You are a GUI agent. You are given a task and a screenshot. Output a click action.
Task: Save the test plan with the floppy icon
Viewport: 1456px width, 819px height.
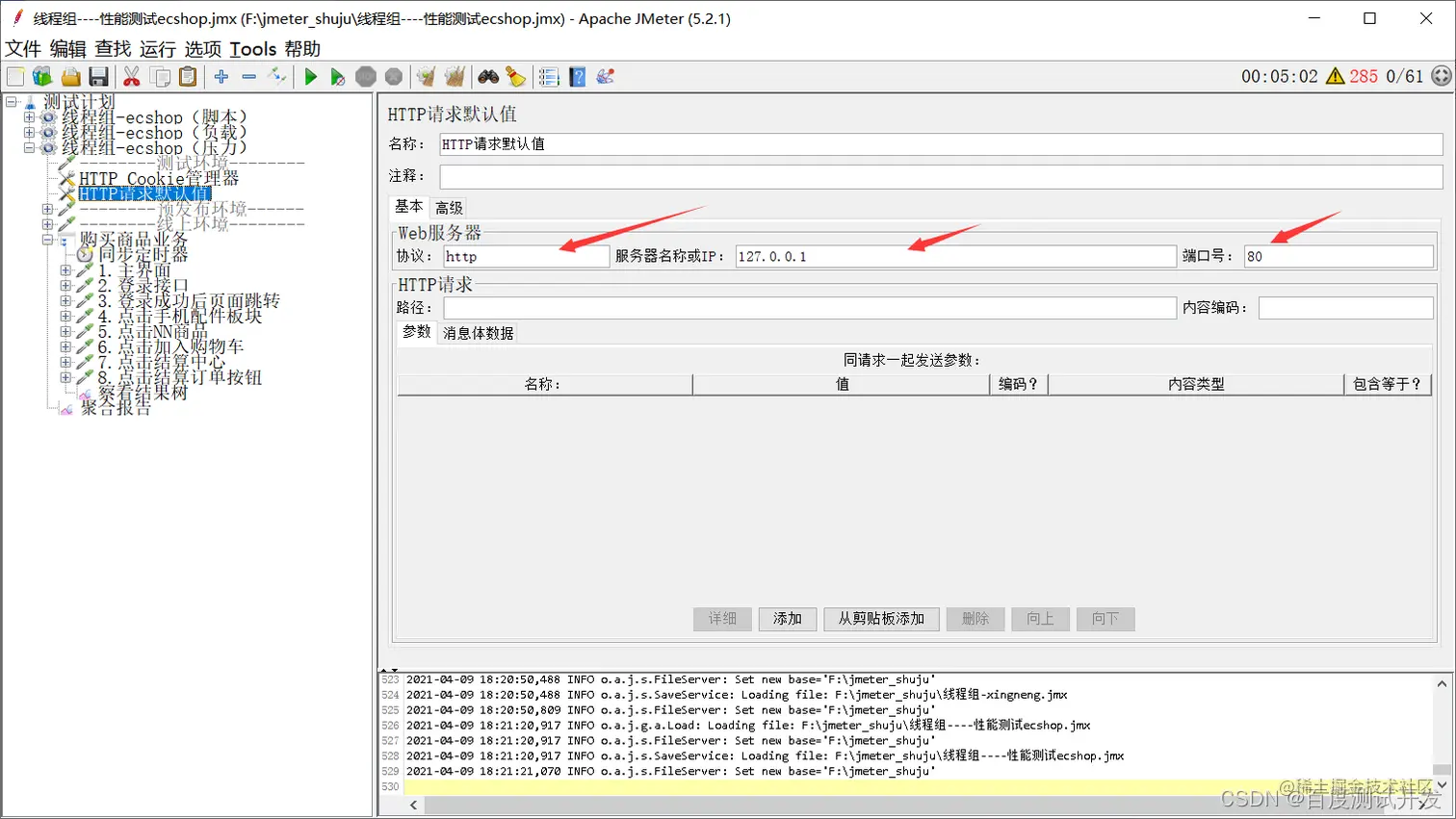(x=98, y=77)
